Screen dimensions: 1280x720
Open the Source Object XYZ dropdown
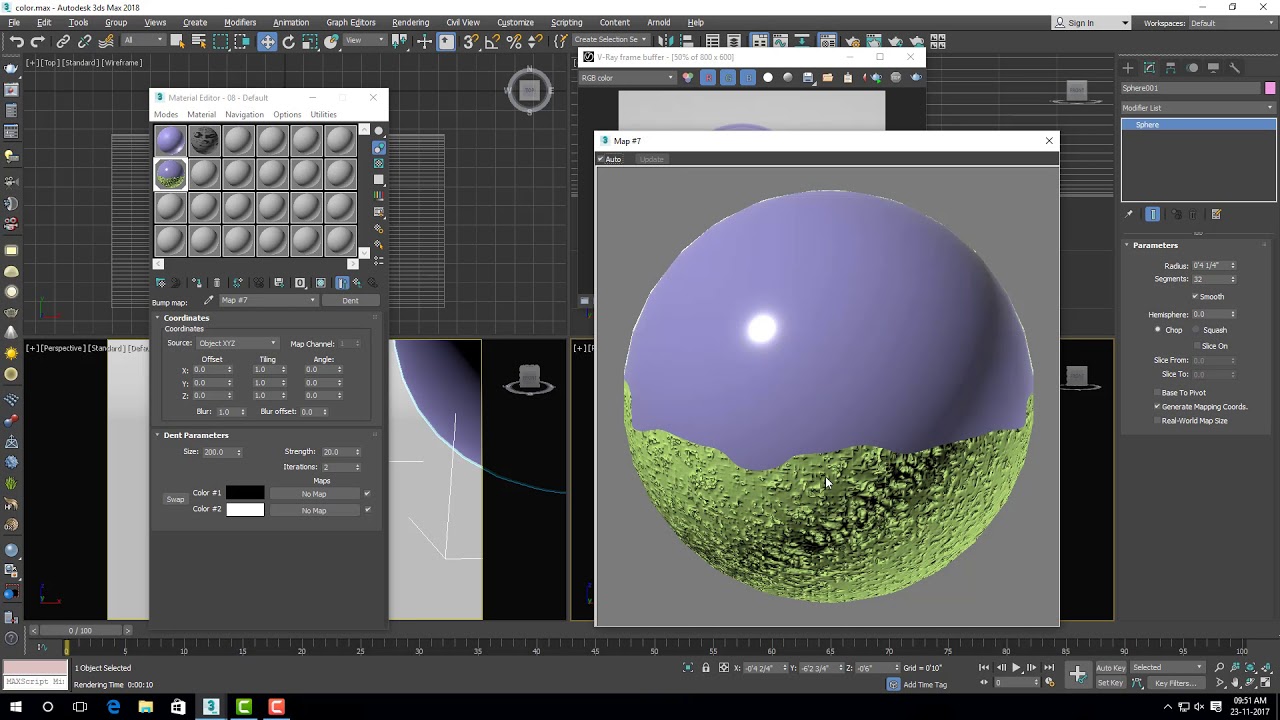click(237, 343)
